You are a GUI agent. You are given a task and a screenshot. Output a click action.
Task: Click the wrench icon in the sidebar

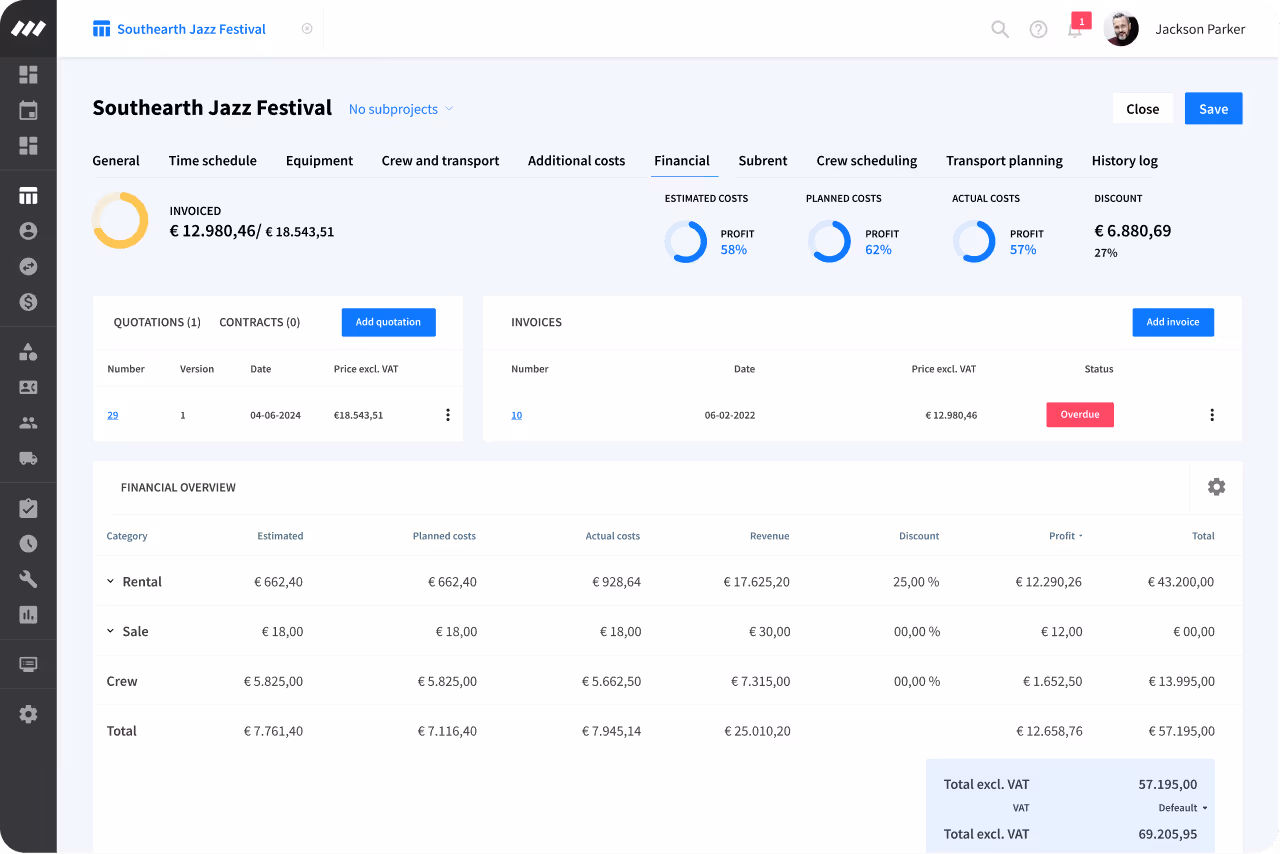[28, 579]
